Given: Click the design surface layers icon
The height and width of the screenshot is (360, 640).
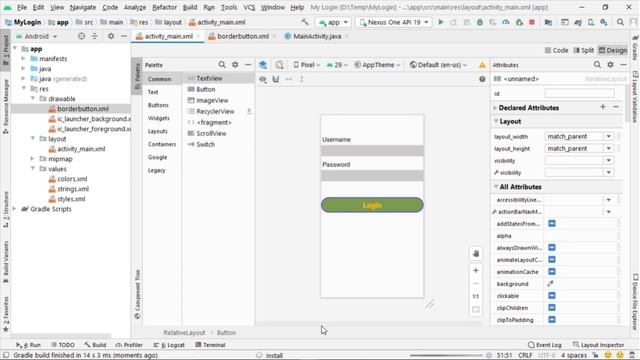Looking at the screenshot, I should 263,65.
